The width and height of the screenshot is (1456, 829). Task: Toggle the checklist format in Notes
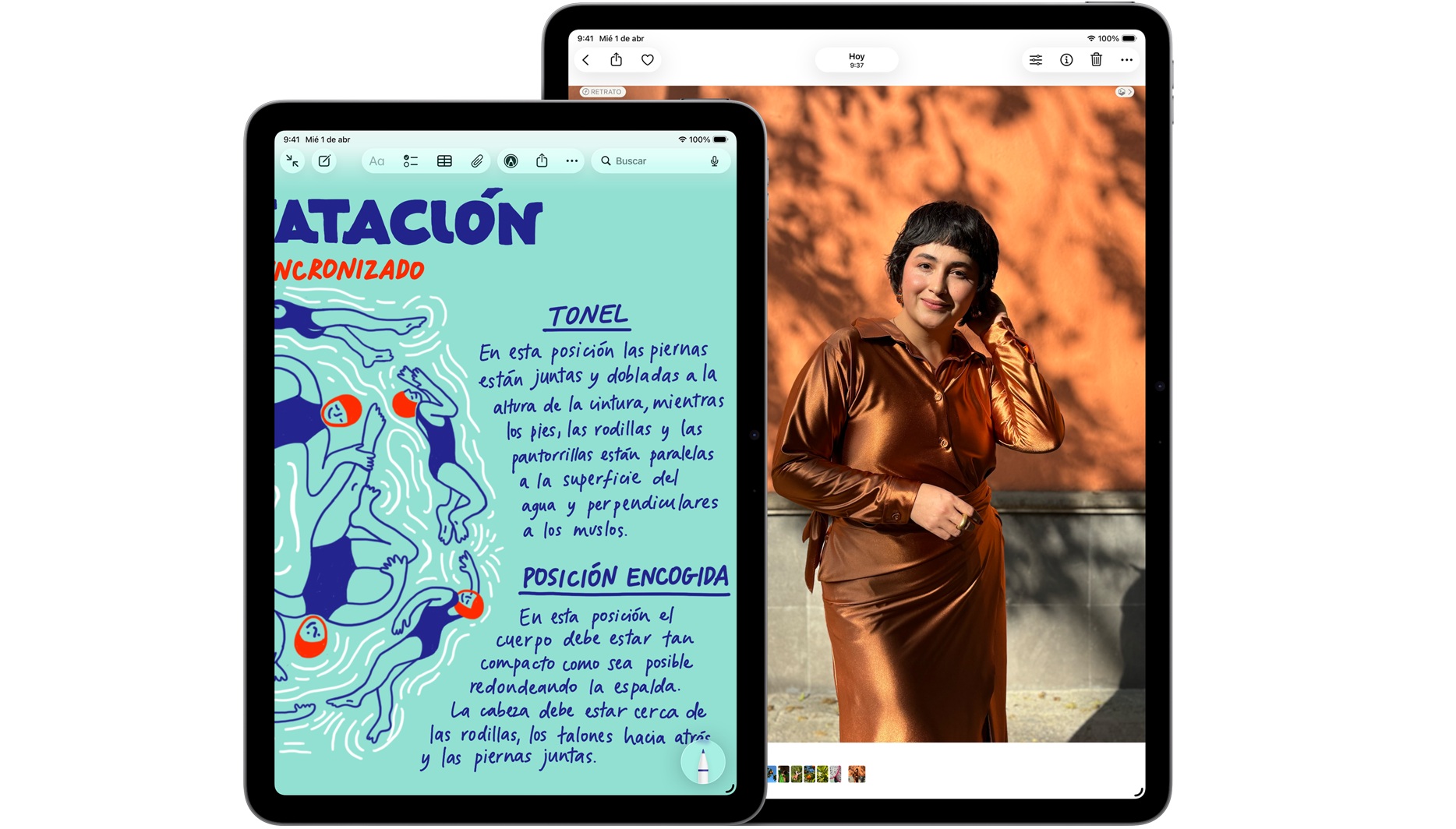tap(411, 161)
